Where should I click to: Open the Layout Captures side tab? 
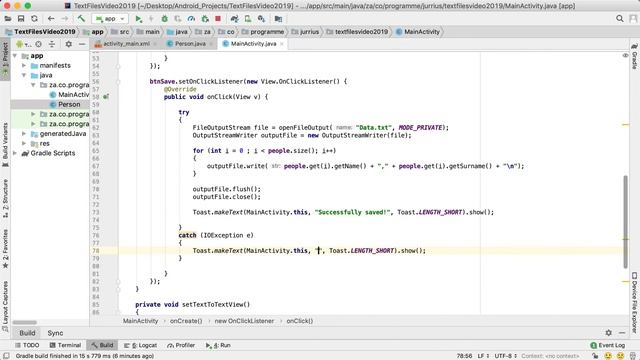pos(5,306)
